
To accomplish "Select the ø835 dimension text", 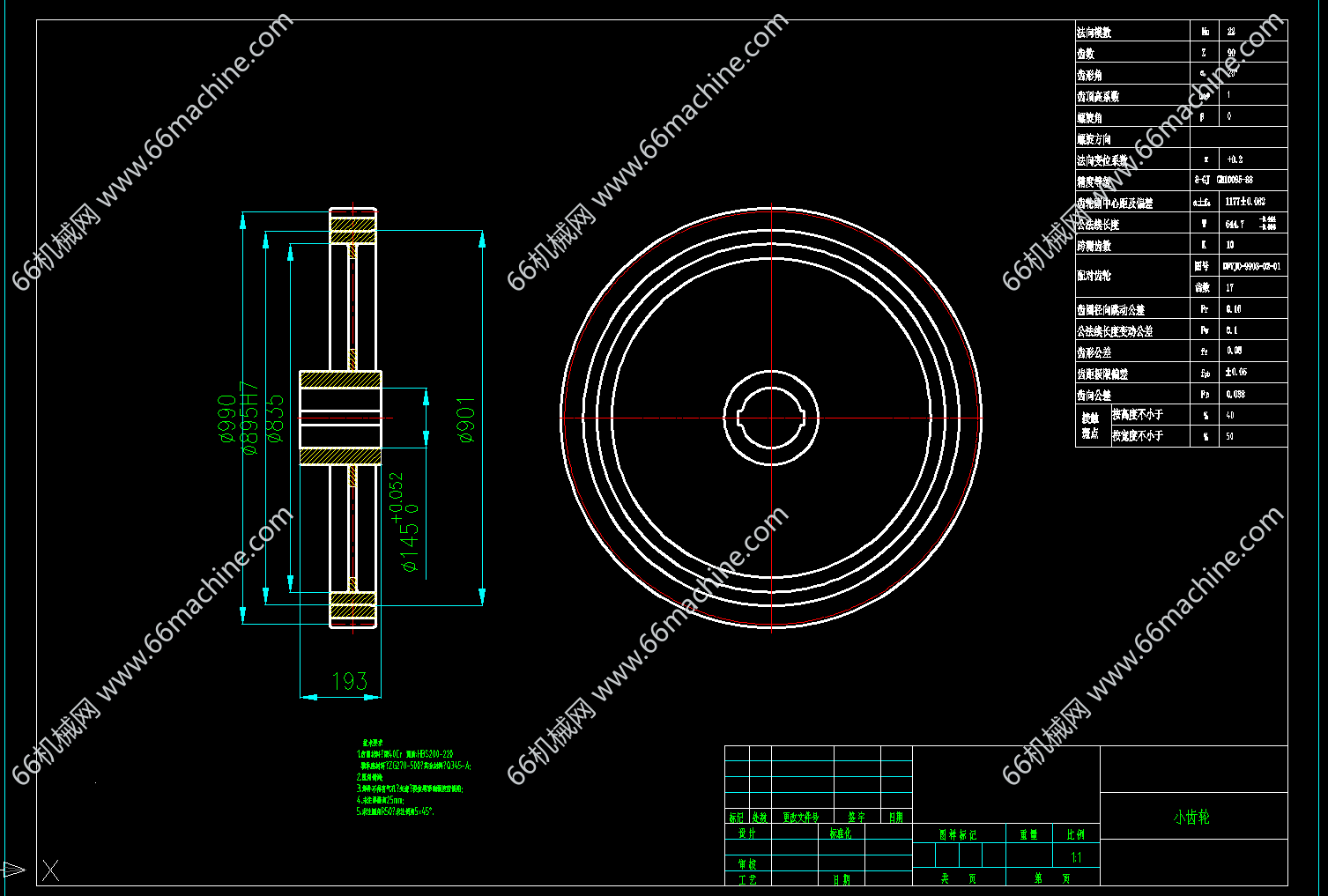I will pyautogui.click(x=276, y=418).
